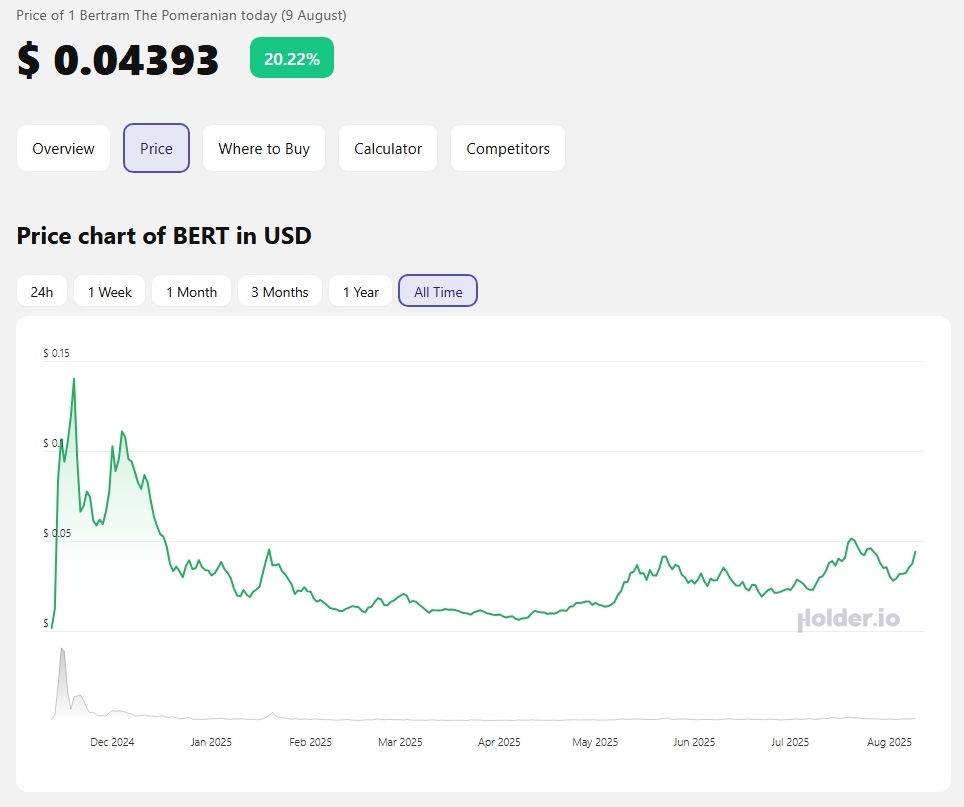This screenshot has width=964, height=807.
Task: Click the 'Price chart of BERT in USD' heading
Action: coord(164,235)
